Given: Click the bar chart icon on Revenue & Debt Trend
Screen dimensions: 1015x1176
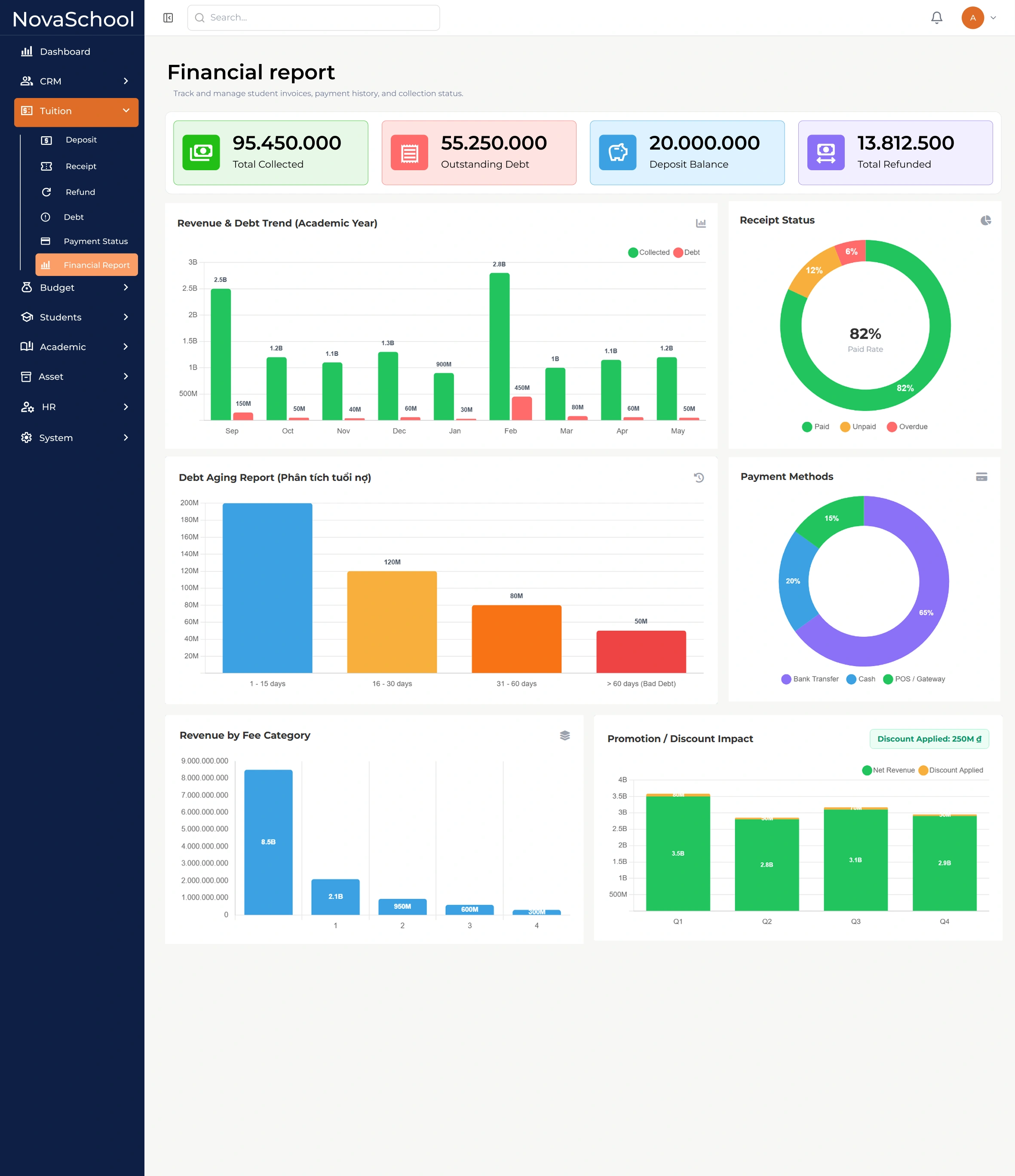Looking at the screenshot, I should [x=701, y=223].
